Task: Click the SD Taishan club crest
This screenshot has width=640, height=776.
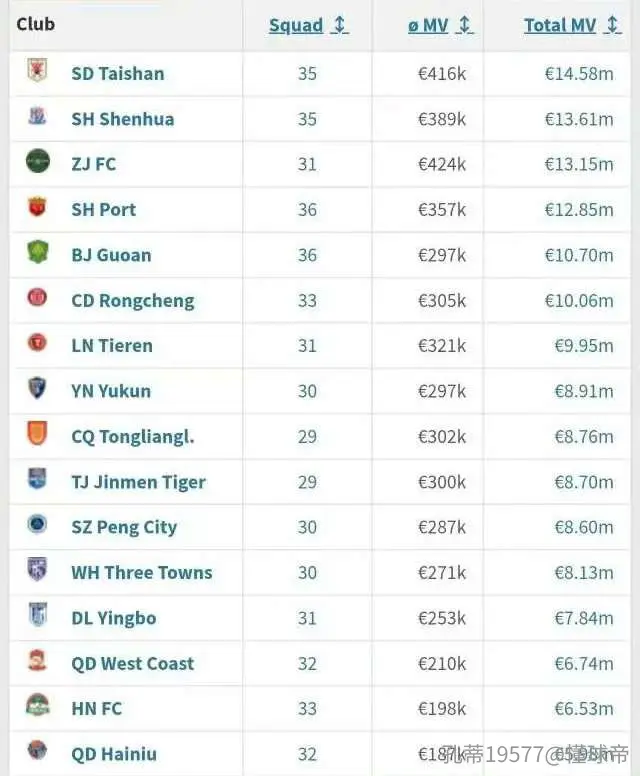Action: pos(37,70)
